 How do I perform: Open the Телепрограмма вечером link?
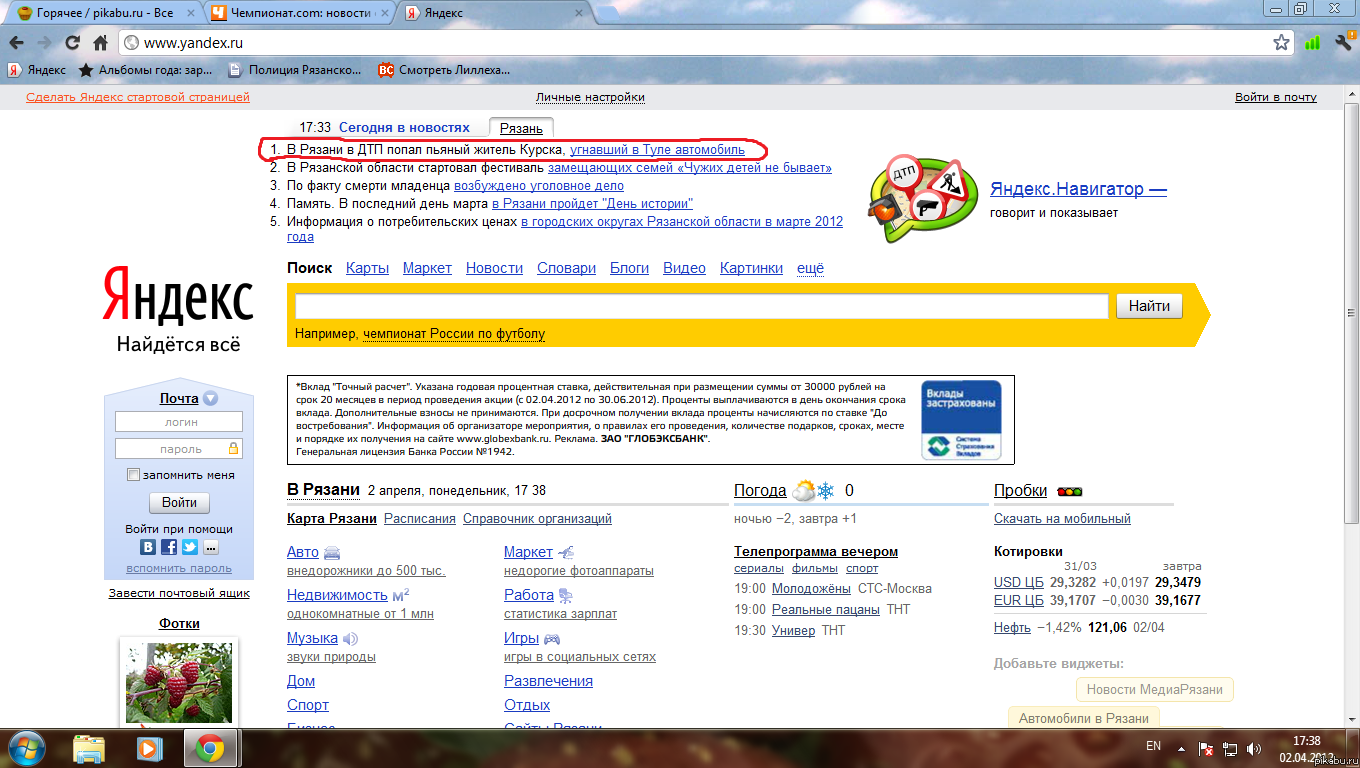[x=816, y=552]
